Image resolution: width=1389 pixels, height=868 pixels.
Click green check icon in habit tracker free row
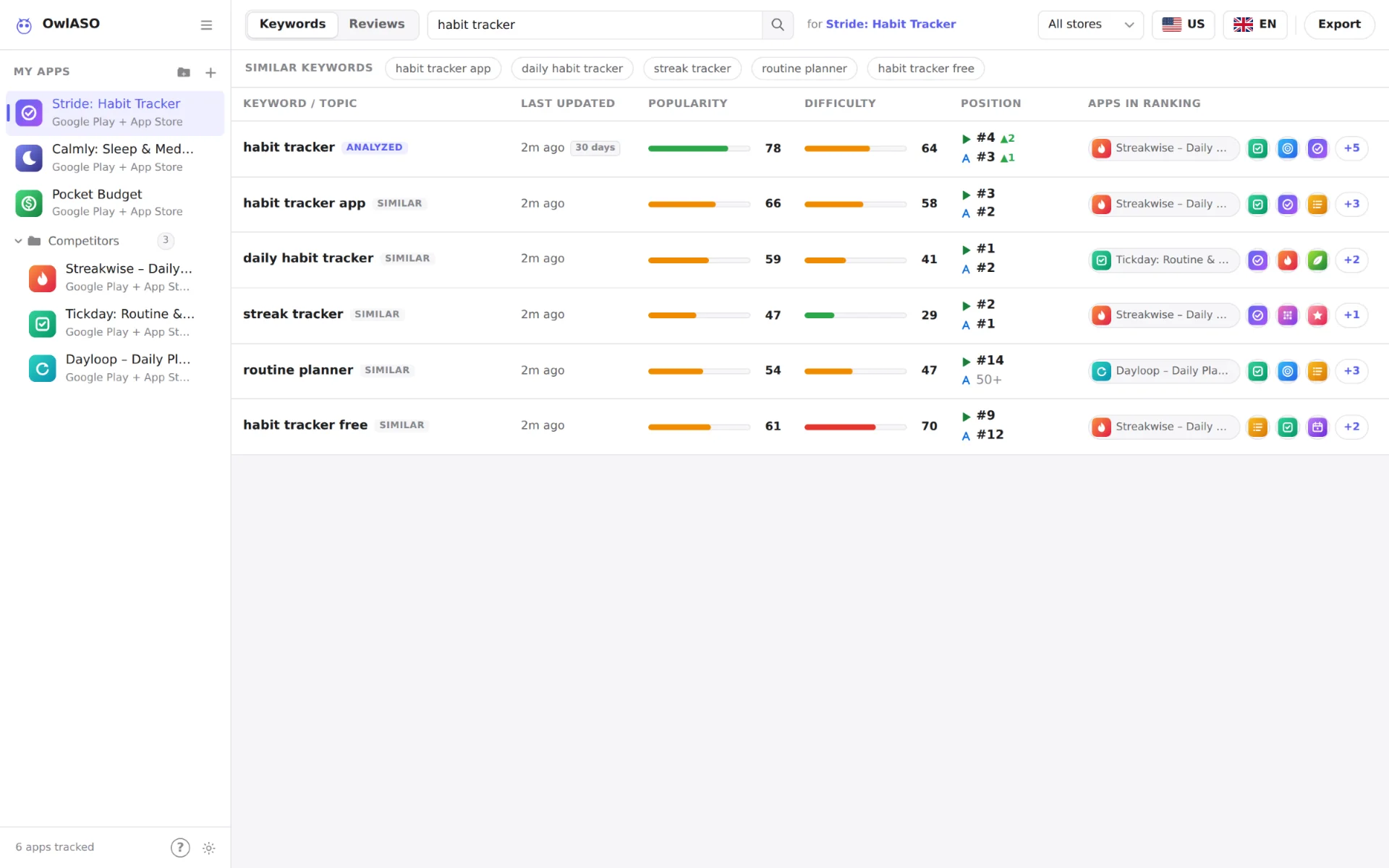pos(1288,427)
